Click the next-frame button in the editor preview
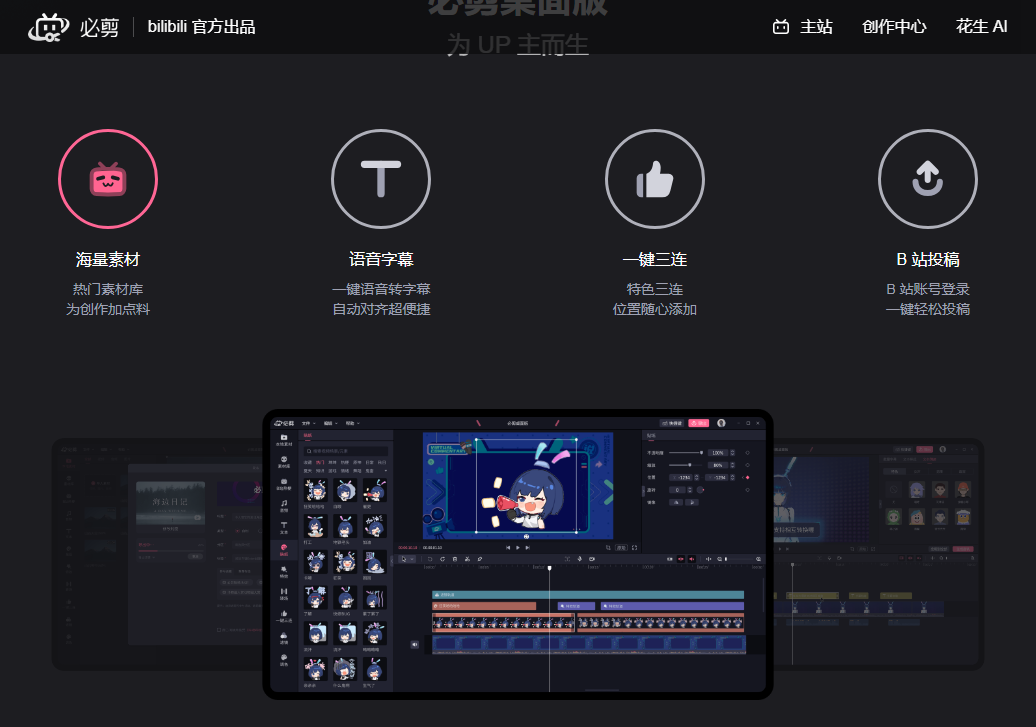 coord(527,547)
